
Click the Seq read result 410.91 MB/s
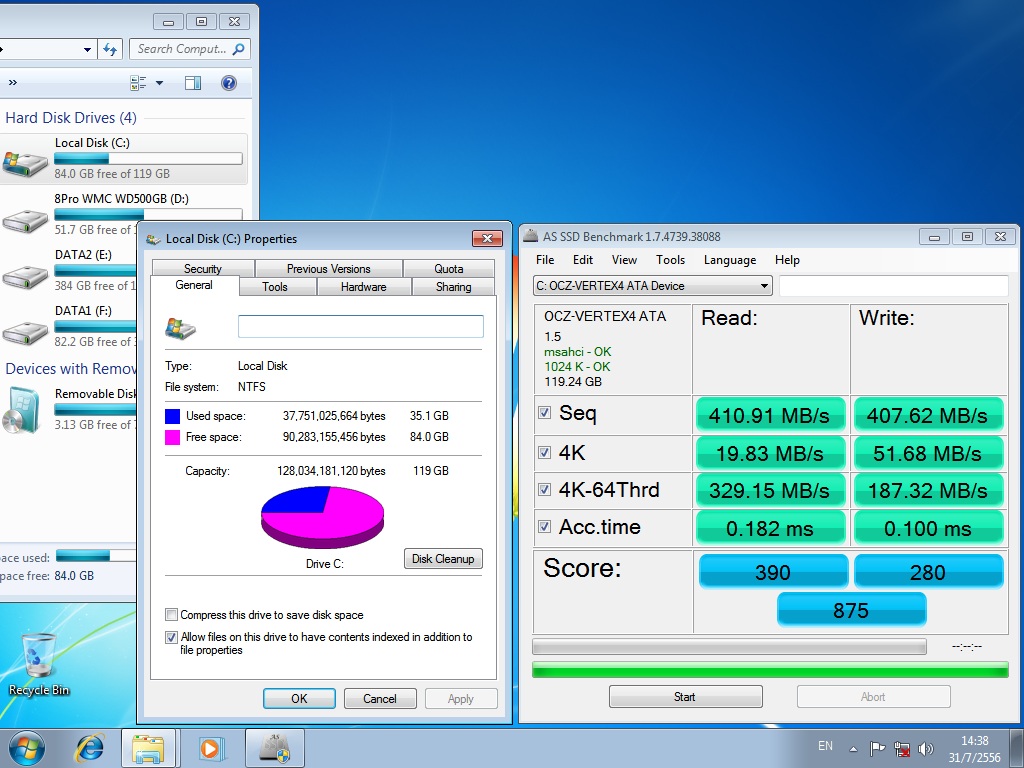[770, 415]
